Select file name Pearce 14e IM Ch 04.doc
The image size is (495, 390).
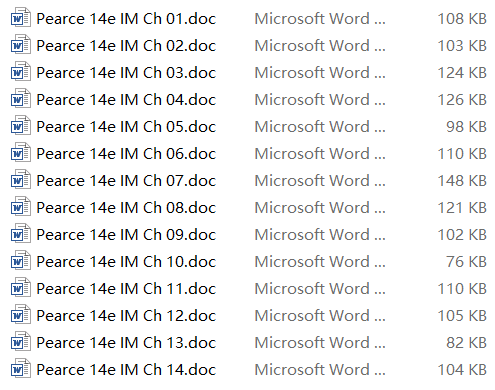(x=126, y=100)
